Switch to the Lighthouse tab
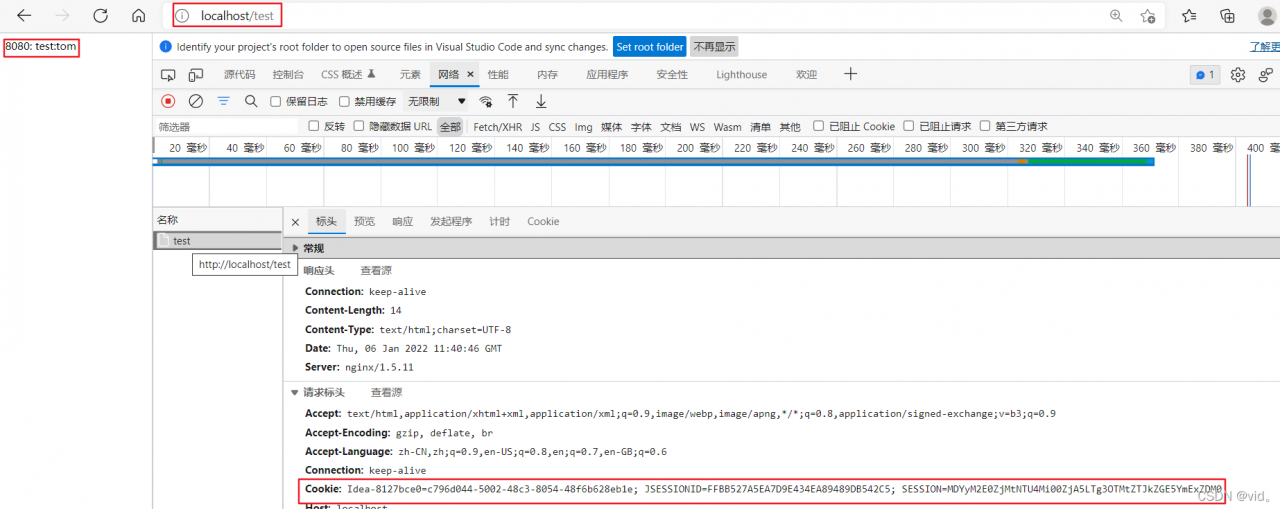 (x=741, y=75)
